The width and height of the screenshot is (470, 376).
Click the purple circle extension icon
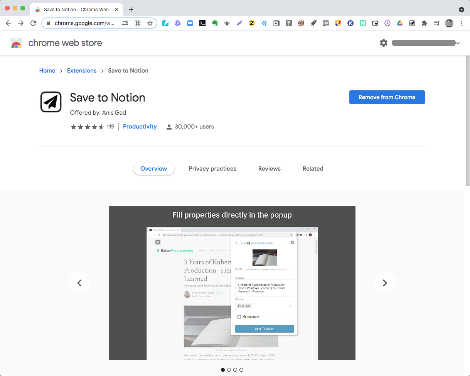click(x=387, y=23)
